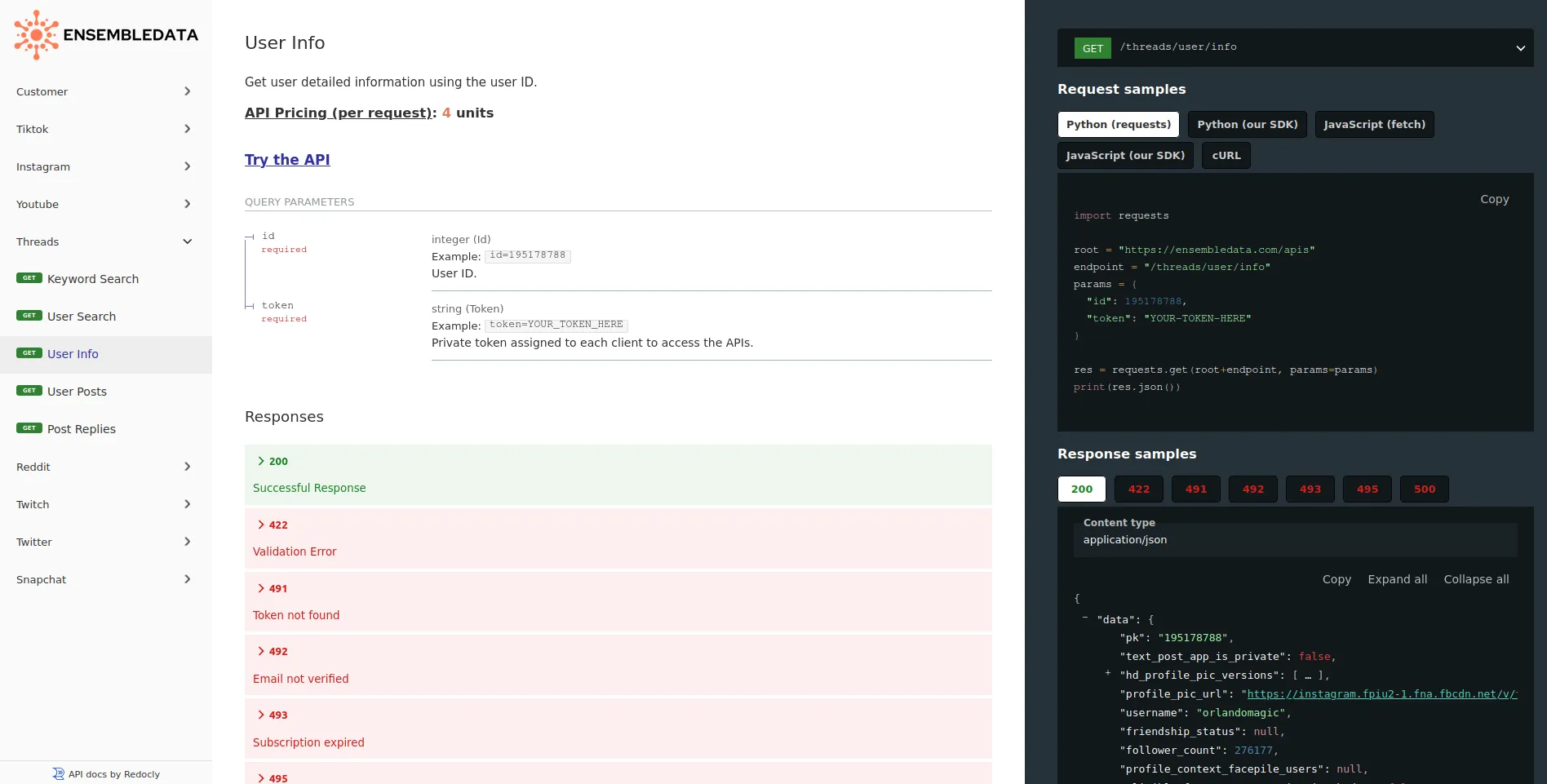Click Collapse all in response sample
The height and width of the screenshot is (784, 1547).
point(1476,579)
